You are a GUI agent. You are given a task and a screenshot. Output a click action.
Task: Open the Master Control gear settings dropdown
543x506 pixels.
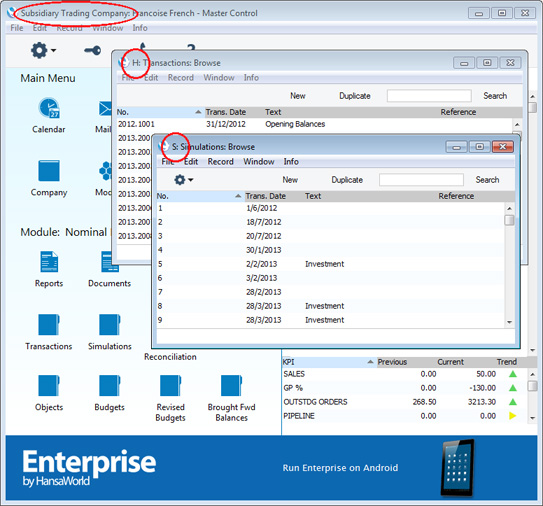click(43, 51)
